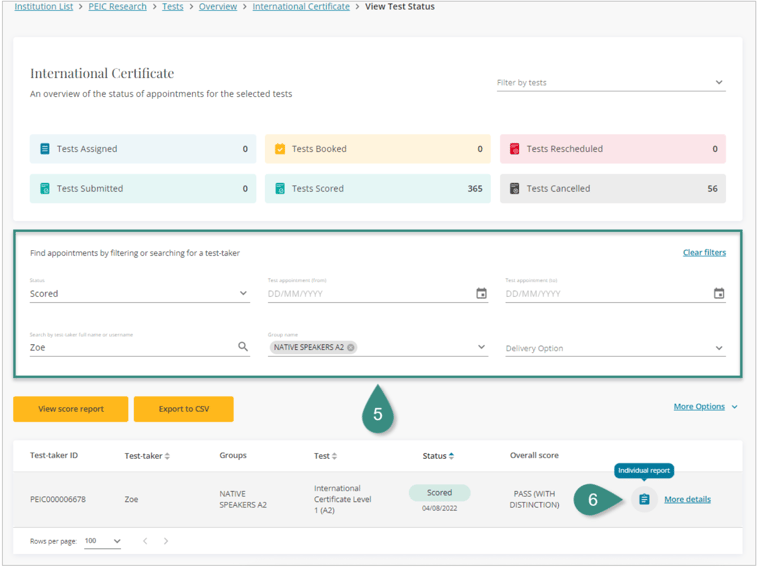Go to previous page arrow

(x=145, y=541)
